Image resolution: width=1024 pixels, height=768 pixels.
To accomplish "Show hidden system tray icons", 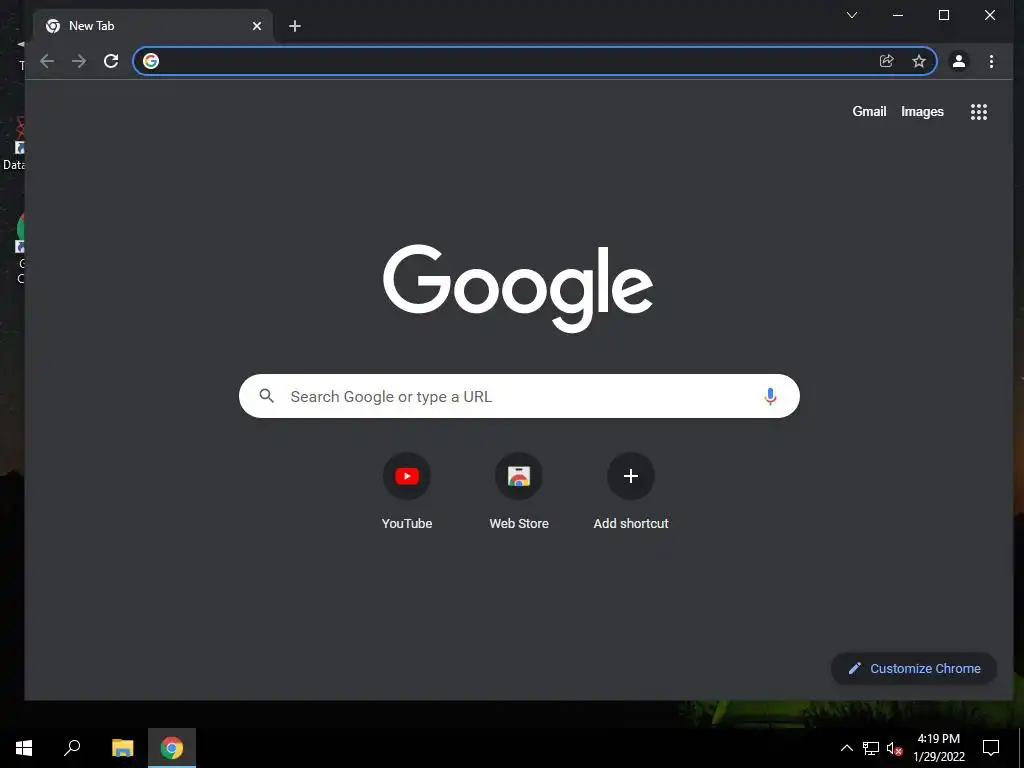I will pyautogui.click(x=846, y=748).
